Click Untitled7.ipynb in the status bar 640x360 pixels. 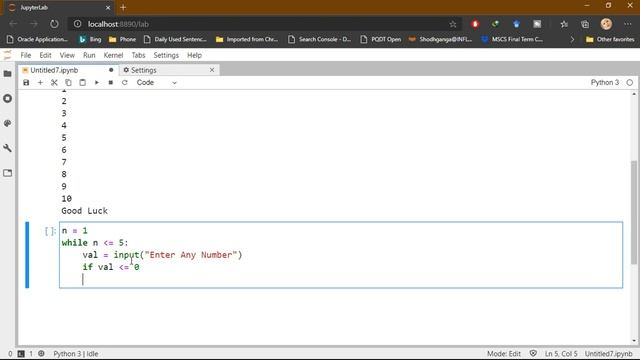coord(608,354)
